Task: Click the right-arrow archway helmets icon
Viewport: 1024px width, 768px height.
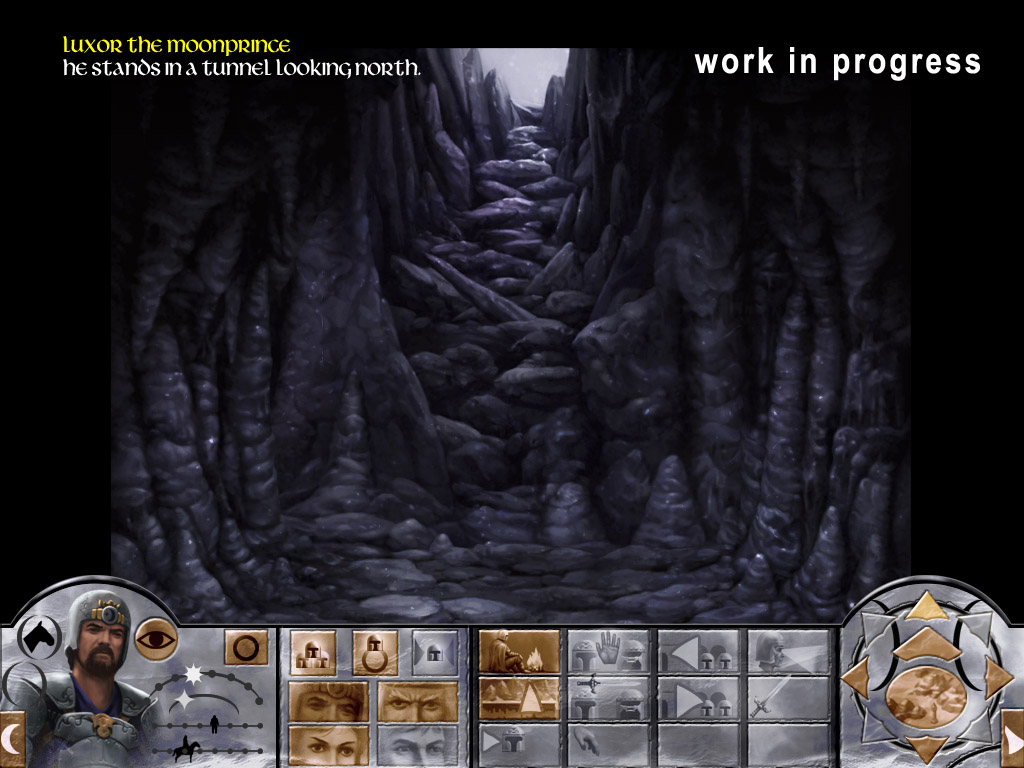Action: pos(698,698)
